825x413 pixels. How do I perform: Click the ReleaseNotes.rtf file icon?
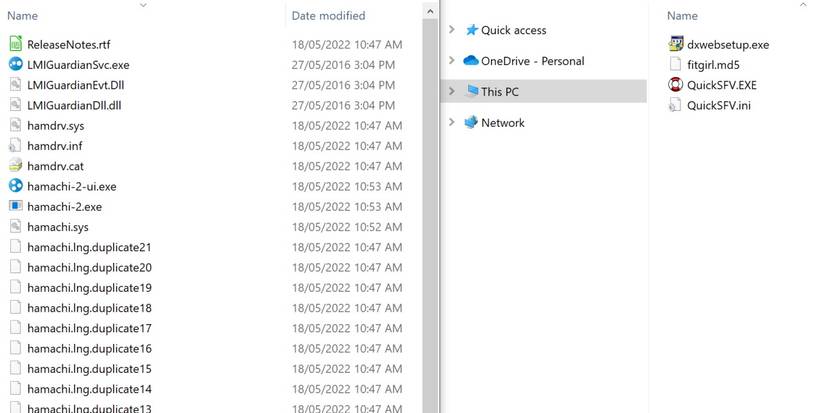coord(15,44)
